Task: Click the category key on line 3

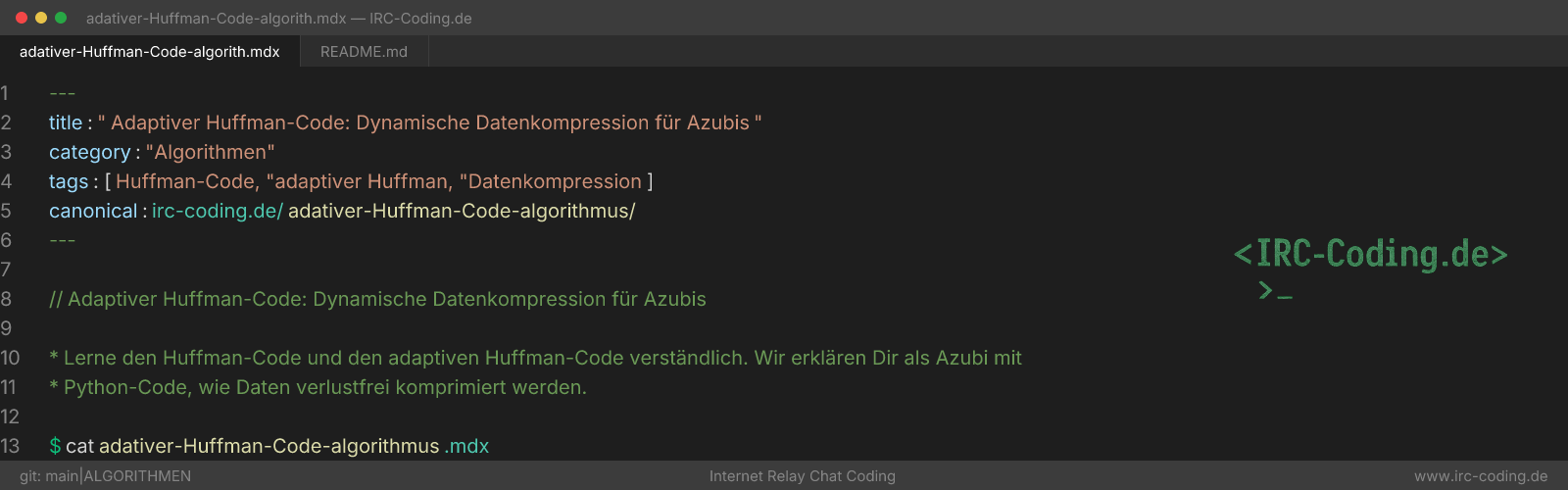Action: (89, 152)
